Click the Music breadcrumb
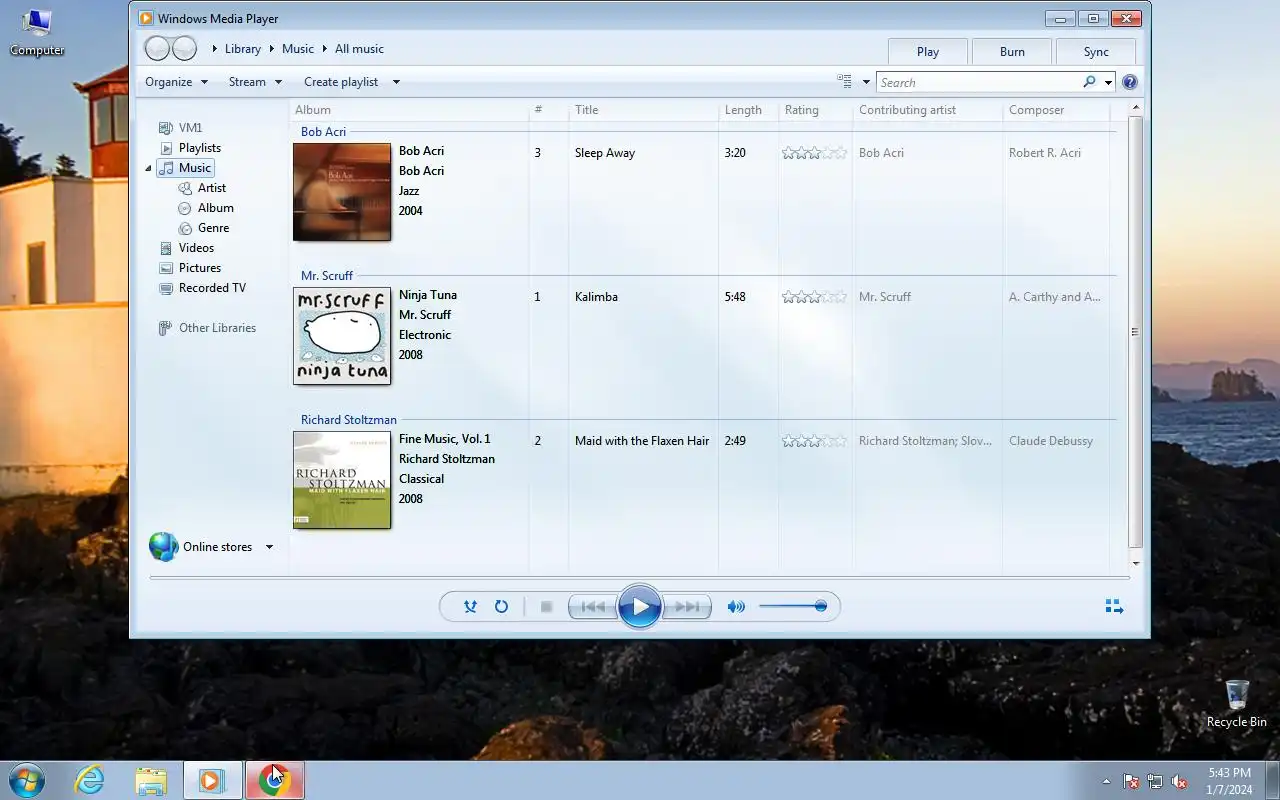The width and height of the screenshot is (1280, 800). [298, 49]
